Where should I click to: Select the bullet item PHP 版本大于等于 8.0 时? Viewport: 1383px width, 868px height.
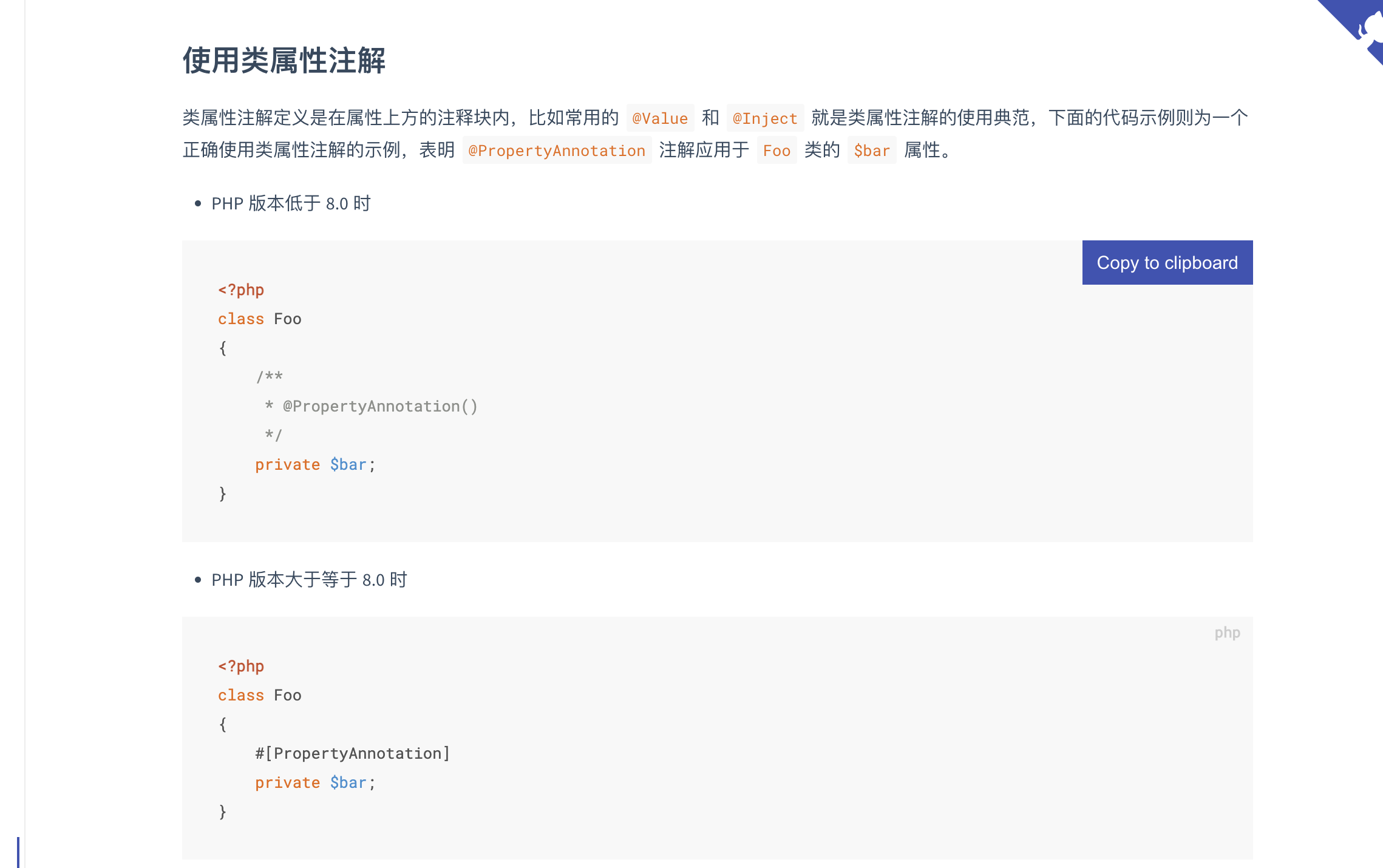point(310,580)
